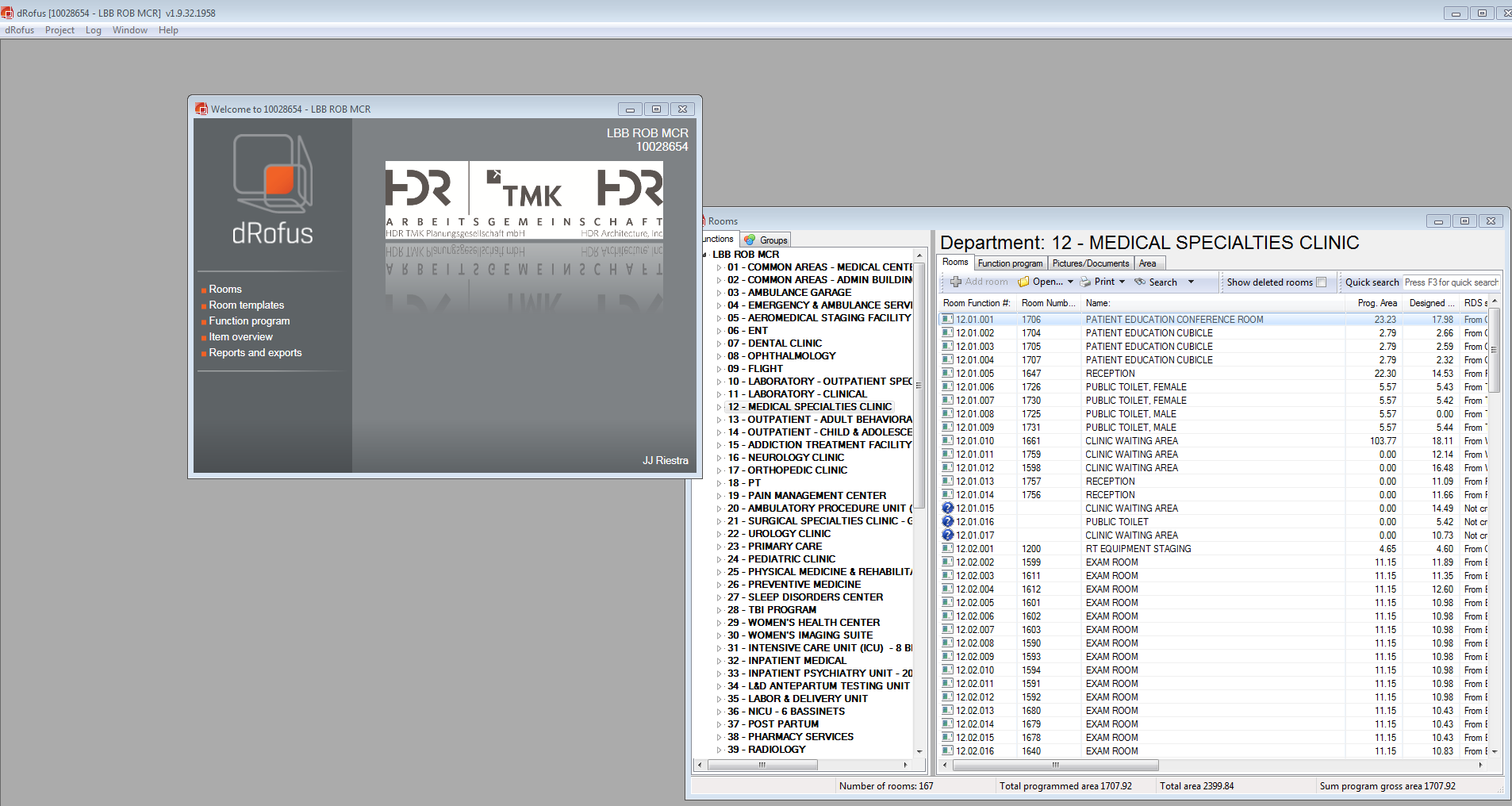Expand tree node 17 - ORTHOPEDIC CLINIC
1512x806 pixels.
tap(720, 470)
